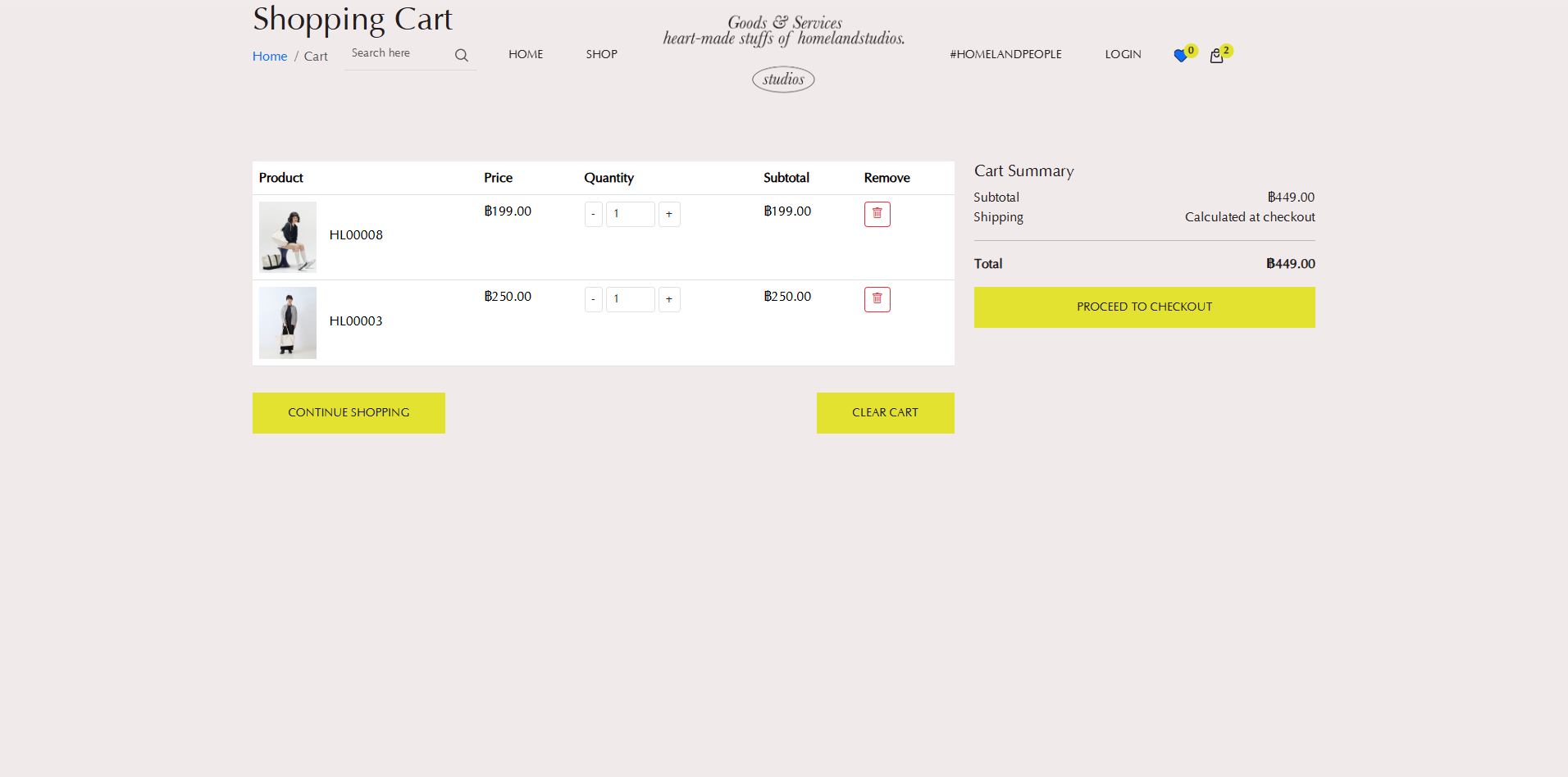1568x777 pixels.
Task: Open the #HOMELANDPEOPLE page
Action: coord(1005,54)
